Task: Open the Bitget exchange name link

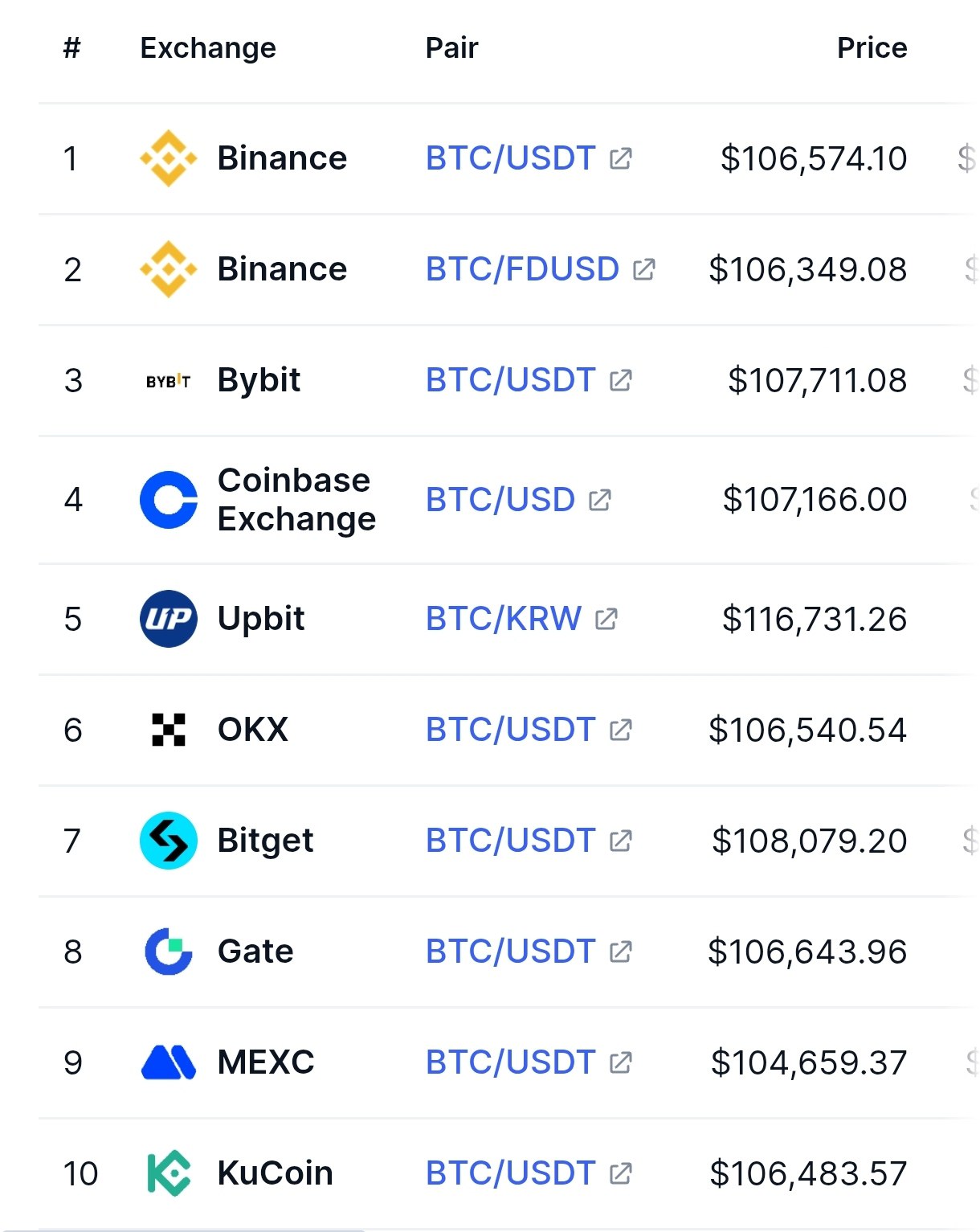Action: point(265,841)
